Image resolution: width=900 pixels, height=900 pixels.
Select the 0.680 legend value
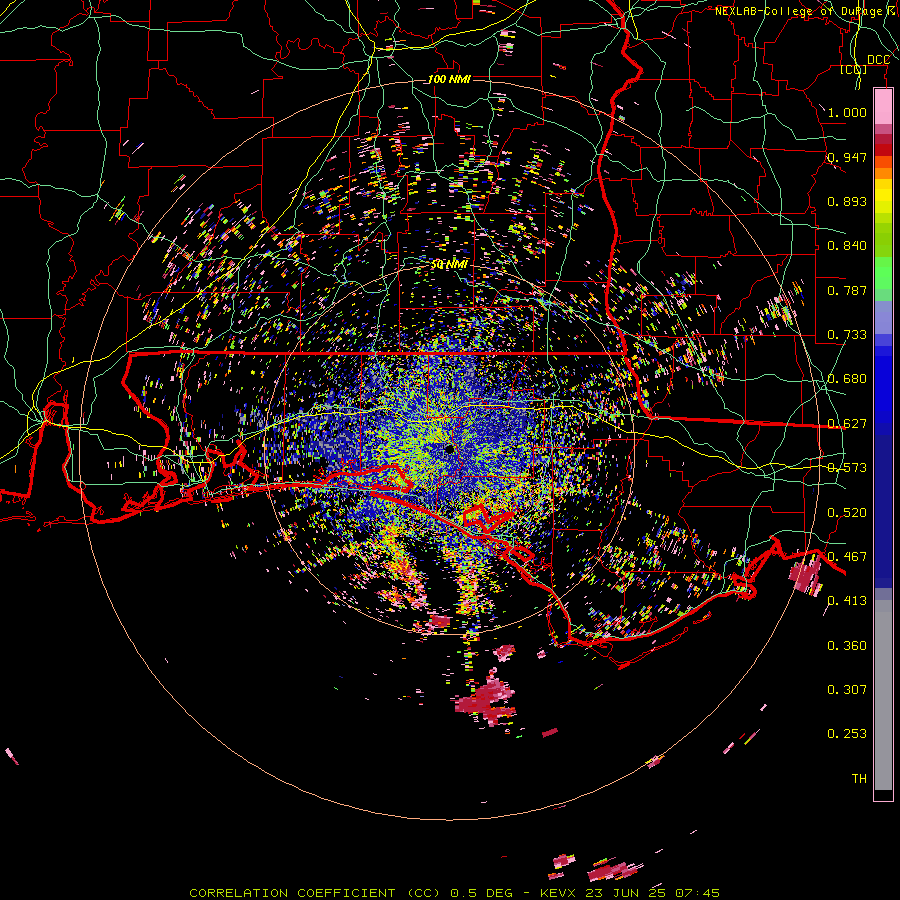click(x=847, y=379)
